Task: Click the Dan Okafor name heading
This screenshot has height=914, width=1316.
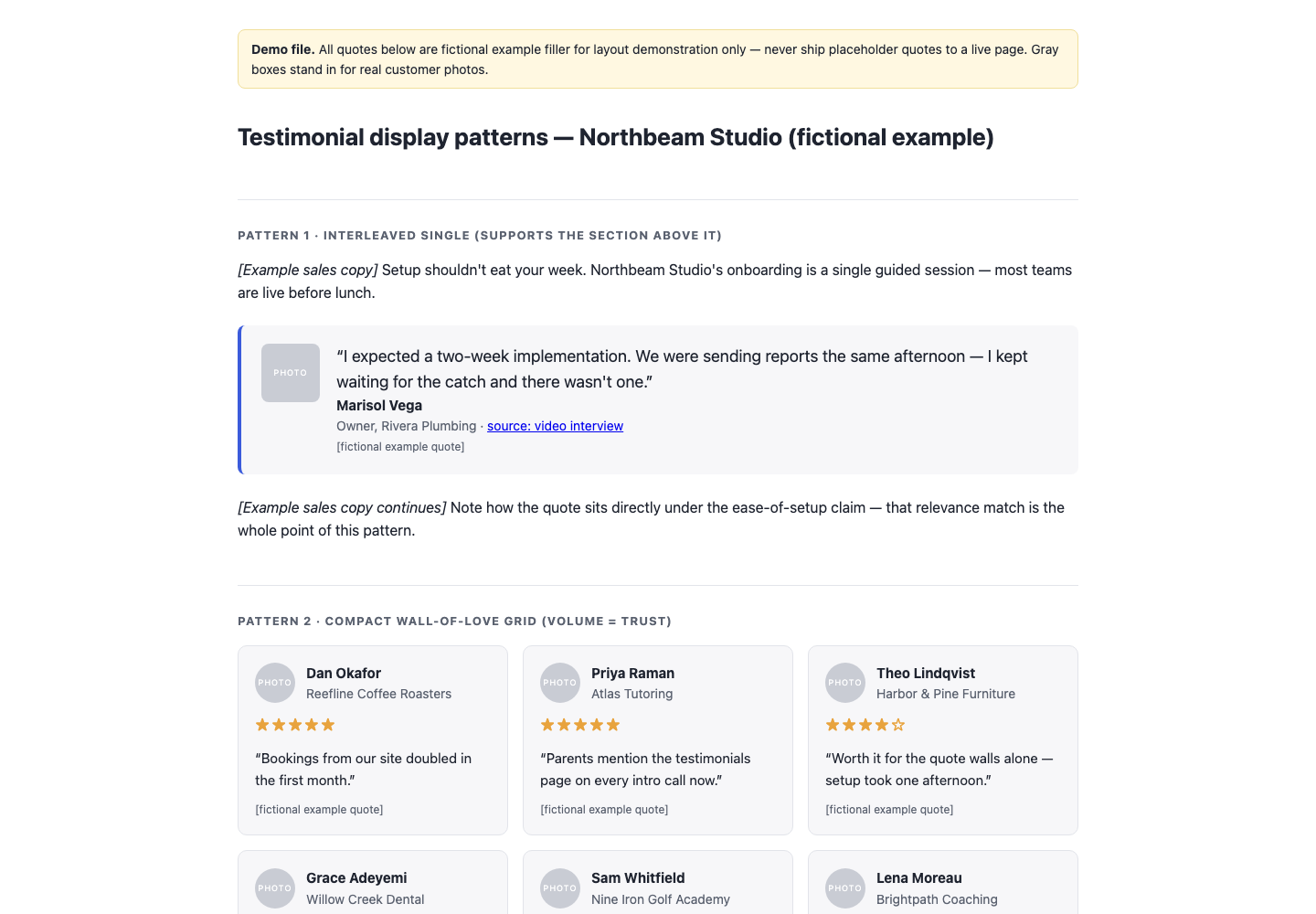Action: click(x=344, y=674)
